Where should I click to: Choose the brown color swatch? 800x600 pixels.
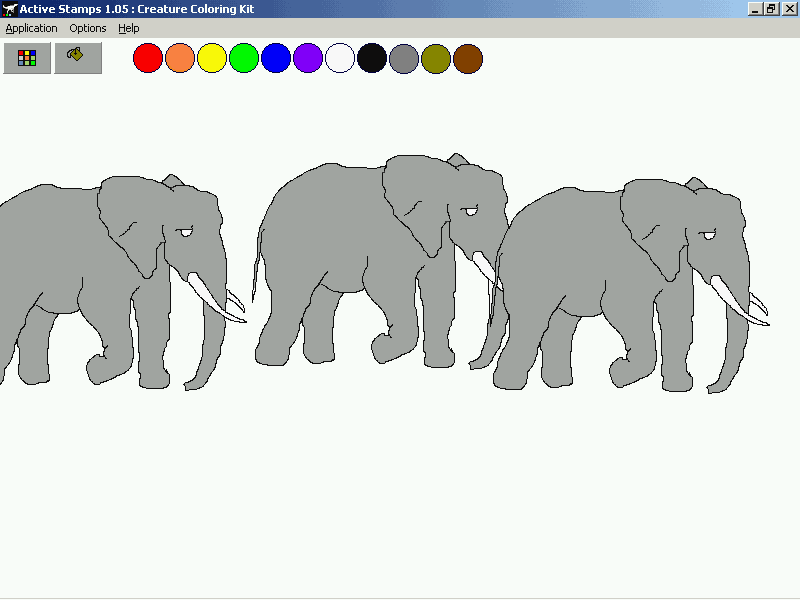(468, 58)
